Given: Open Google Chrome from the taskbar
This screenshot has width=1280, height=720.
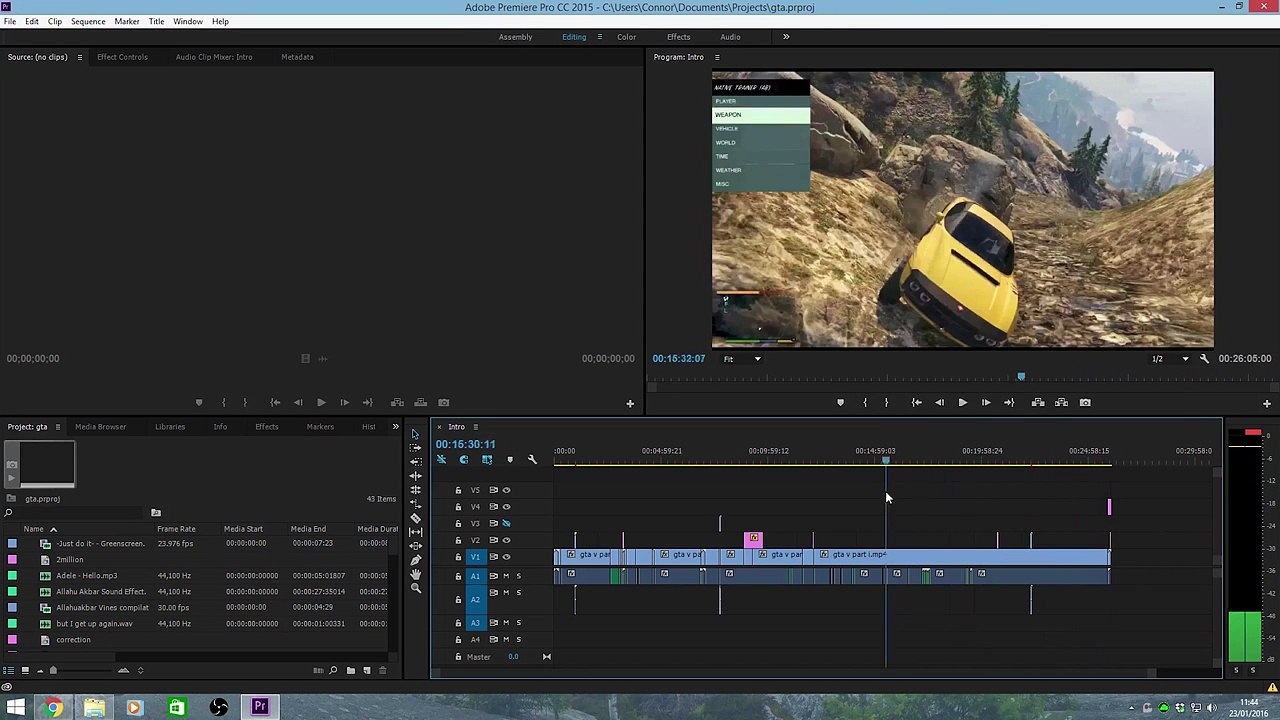Looking at the screenshot, I should [x=54, y=708].
